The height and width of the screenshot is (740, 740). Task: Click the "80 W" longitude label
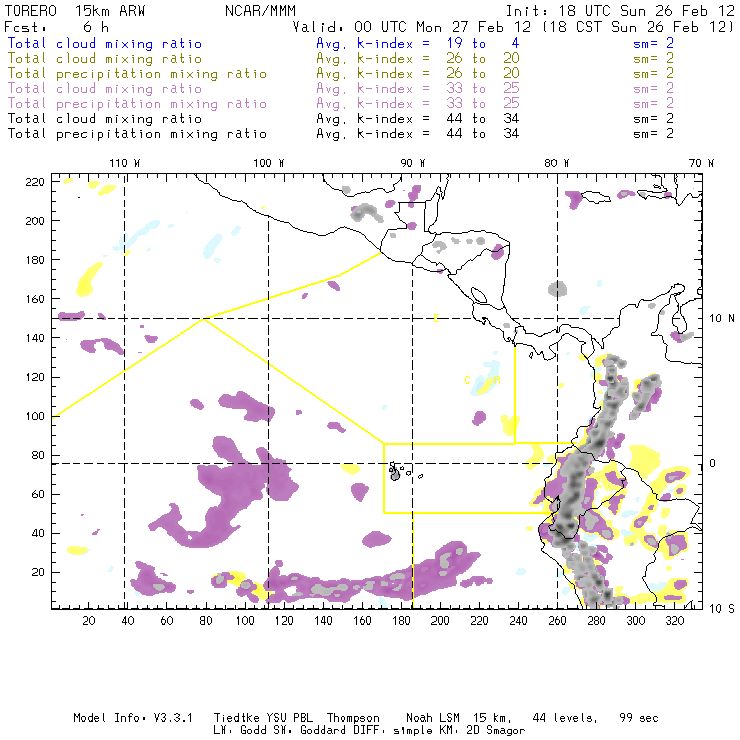556,163
